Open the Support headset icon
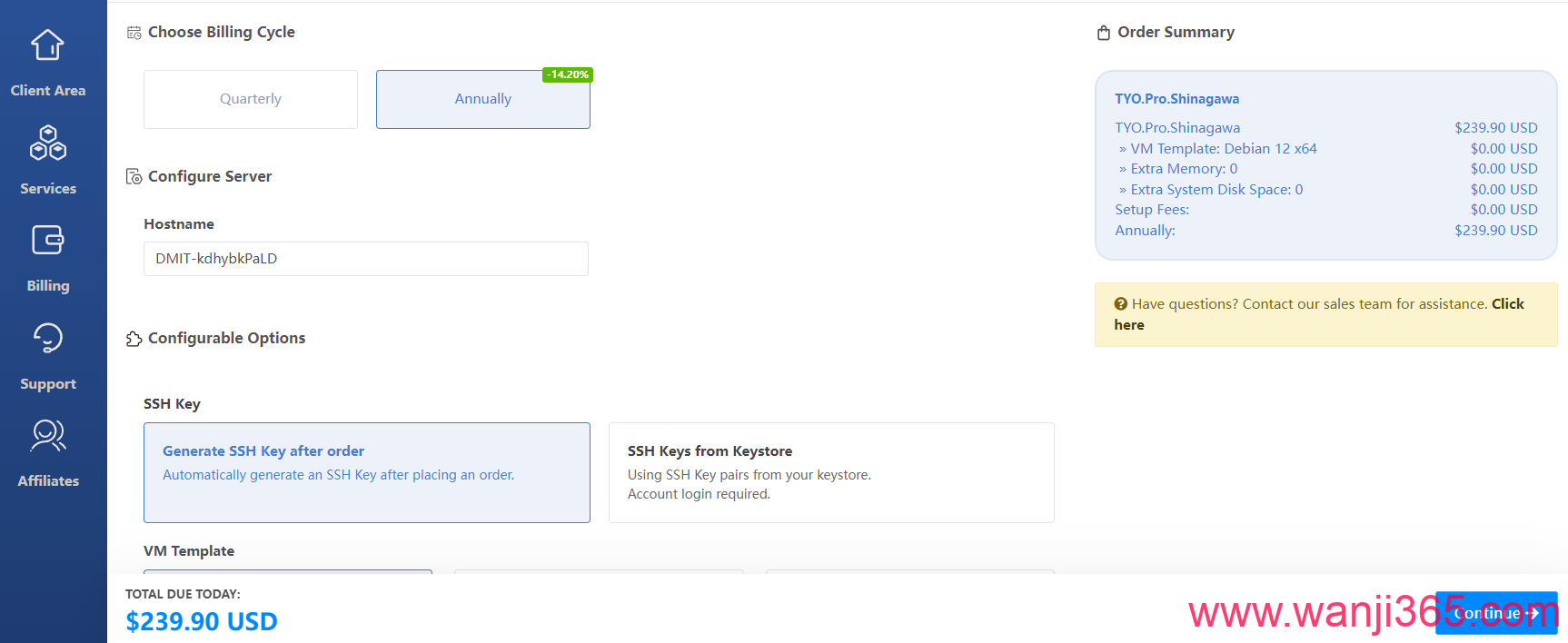The image size is (1568, 643). point(48,338)
